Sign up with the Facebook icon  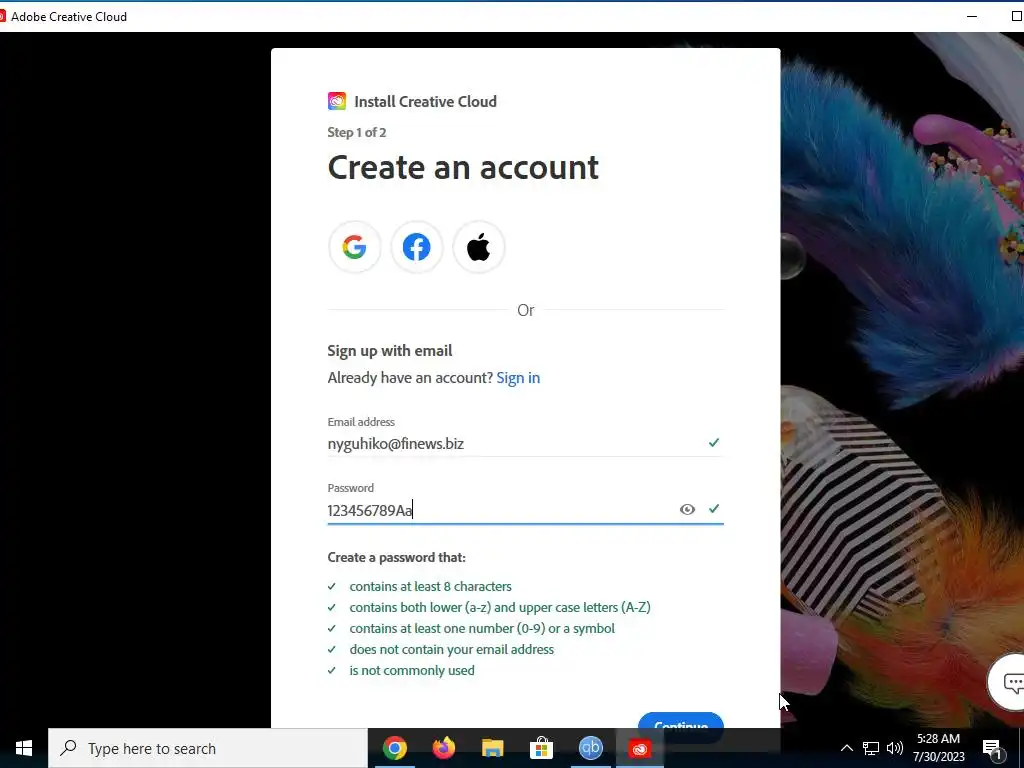[x=417, y=247]
